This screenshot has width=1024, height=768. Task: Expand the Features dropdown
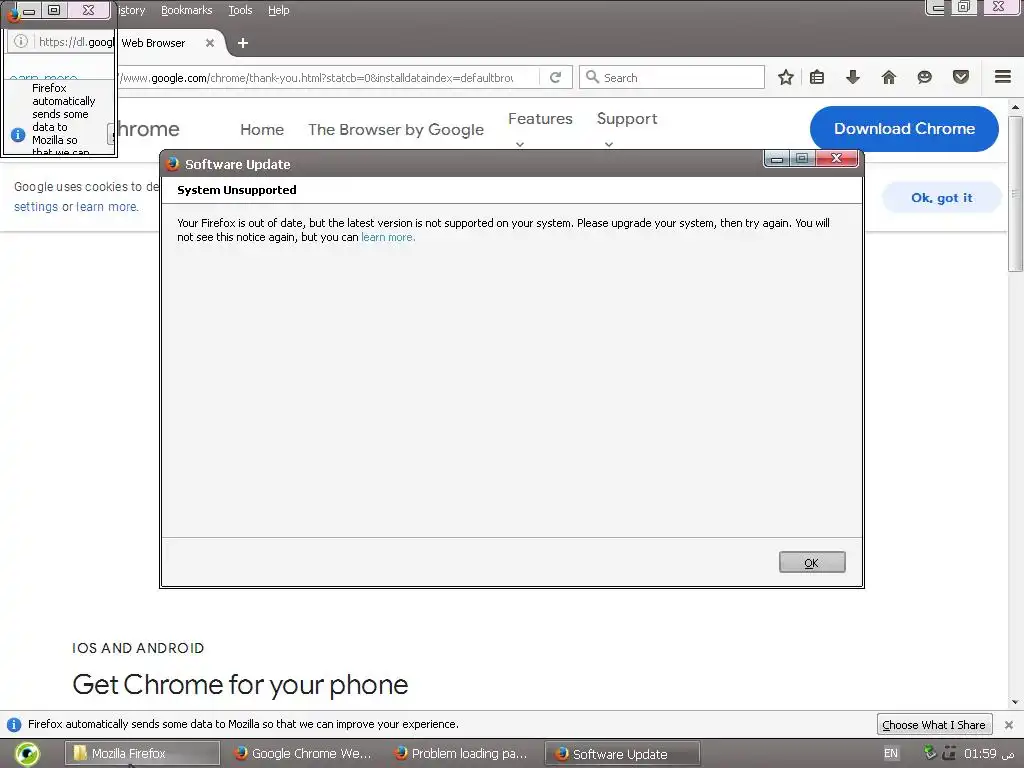click(540, 129)
